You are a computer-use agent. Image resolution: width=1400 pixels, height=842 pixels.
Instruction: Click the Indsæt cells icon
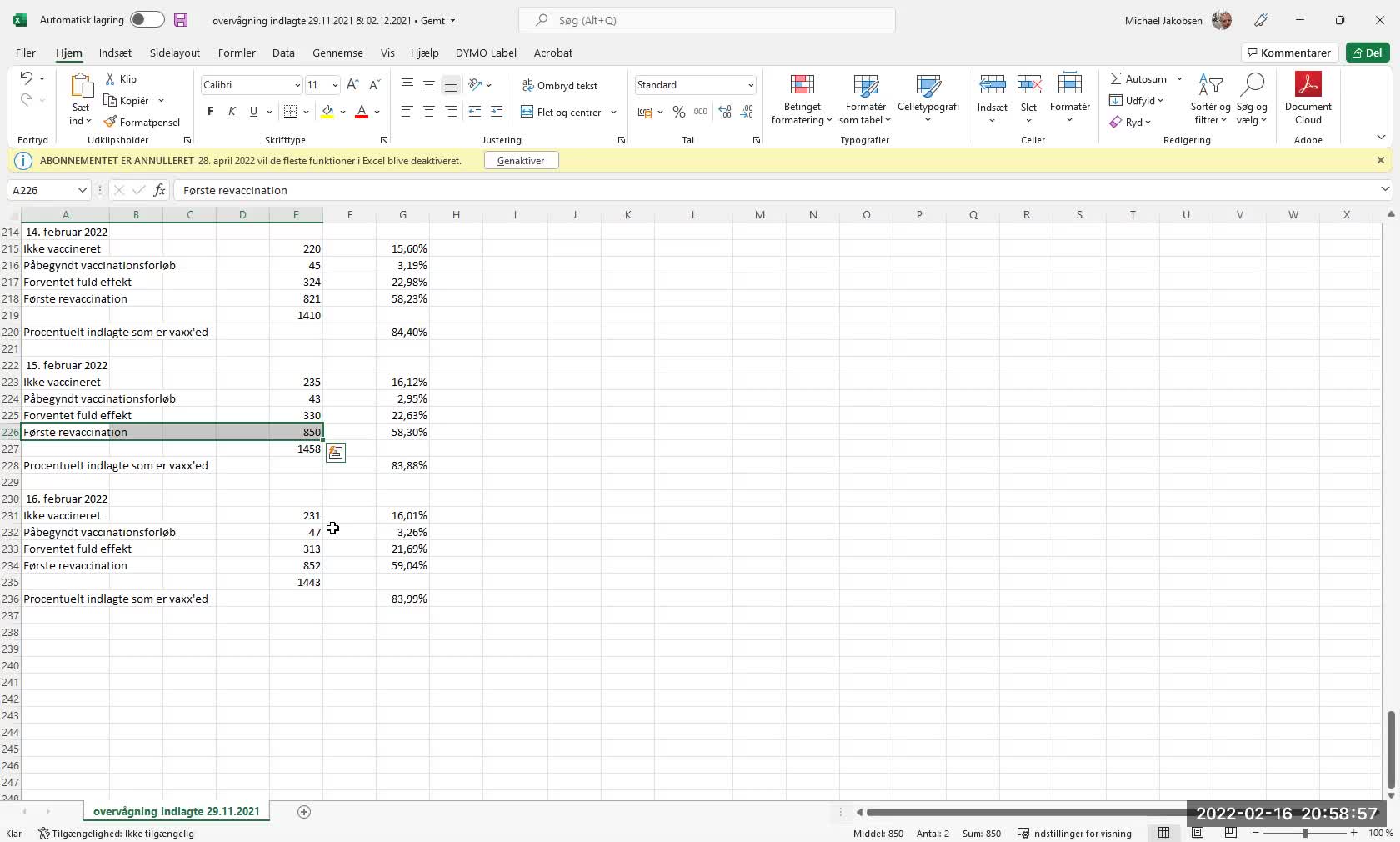pyautogui.click(x=992, y=86)
